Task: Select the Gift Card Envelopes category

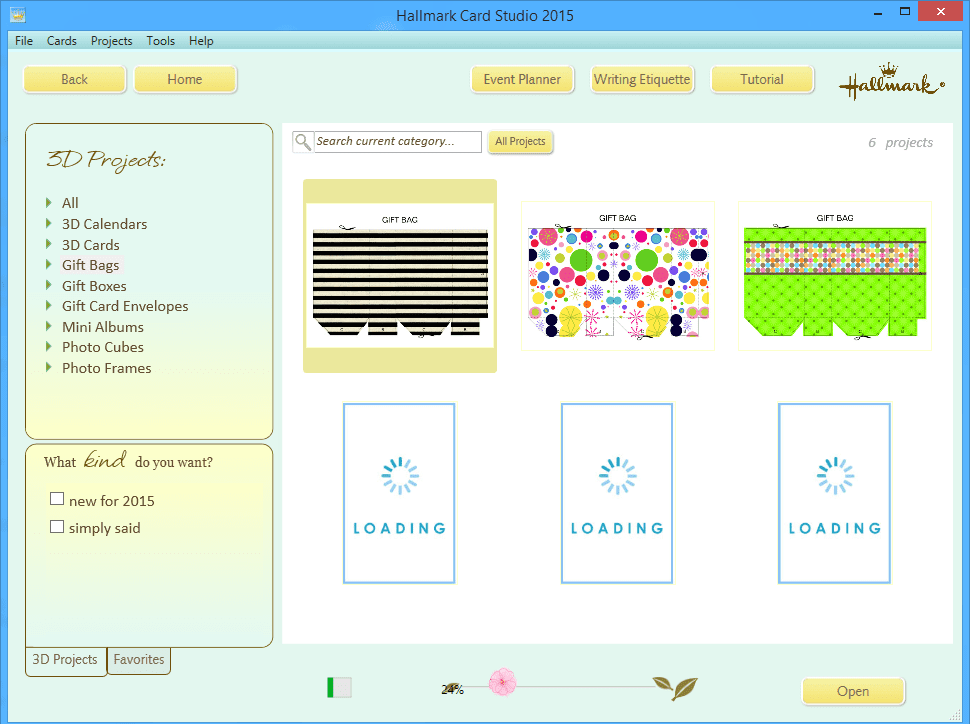Action: click(125, 306)
